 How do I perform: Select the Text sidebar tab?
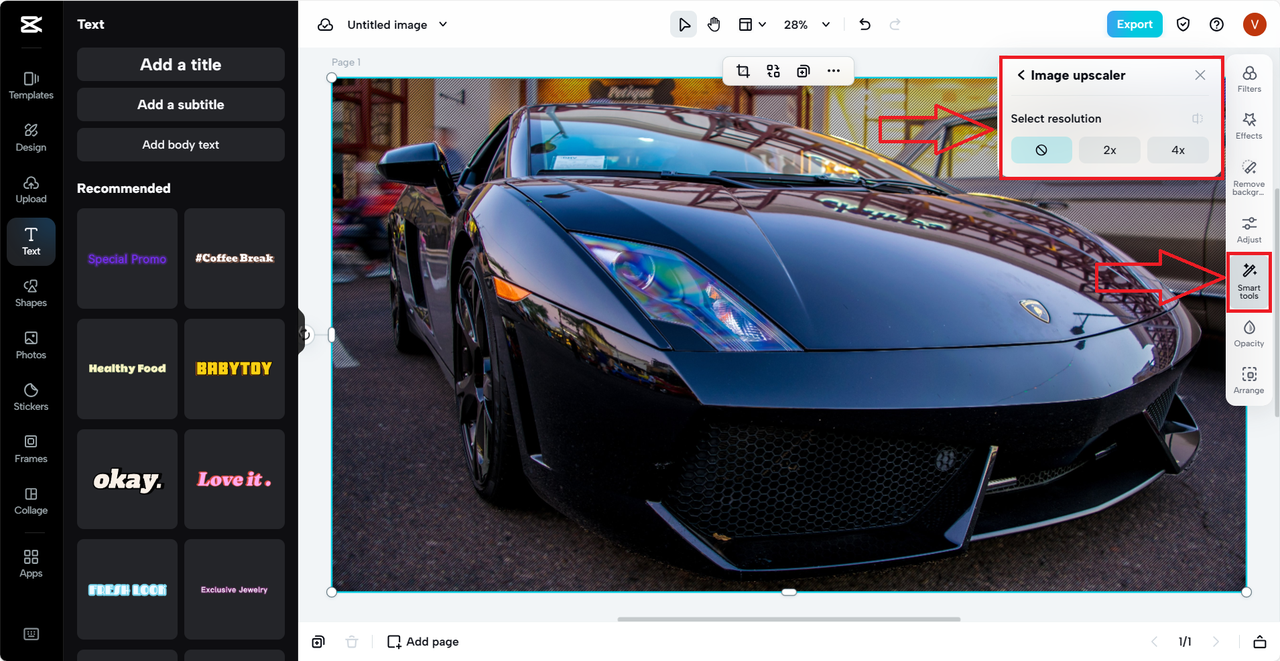coord(31,241)
